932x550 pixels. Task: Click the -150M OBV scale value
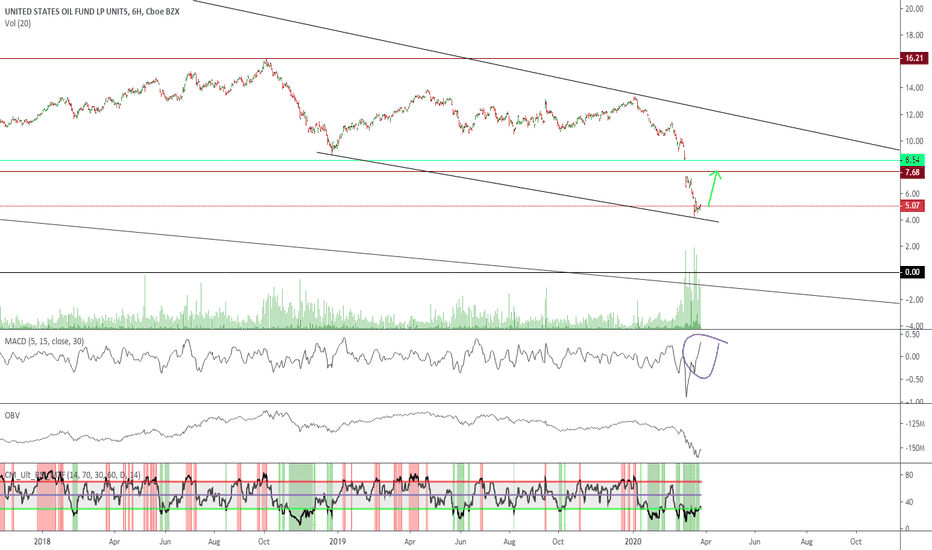coord(915,448)
